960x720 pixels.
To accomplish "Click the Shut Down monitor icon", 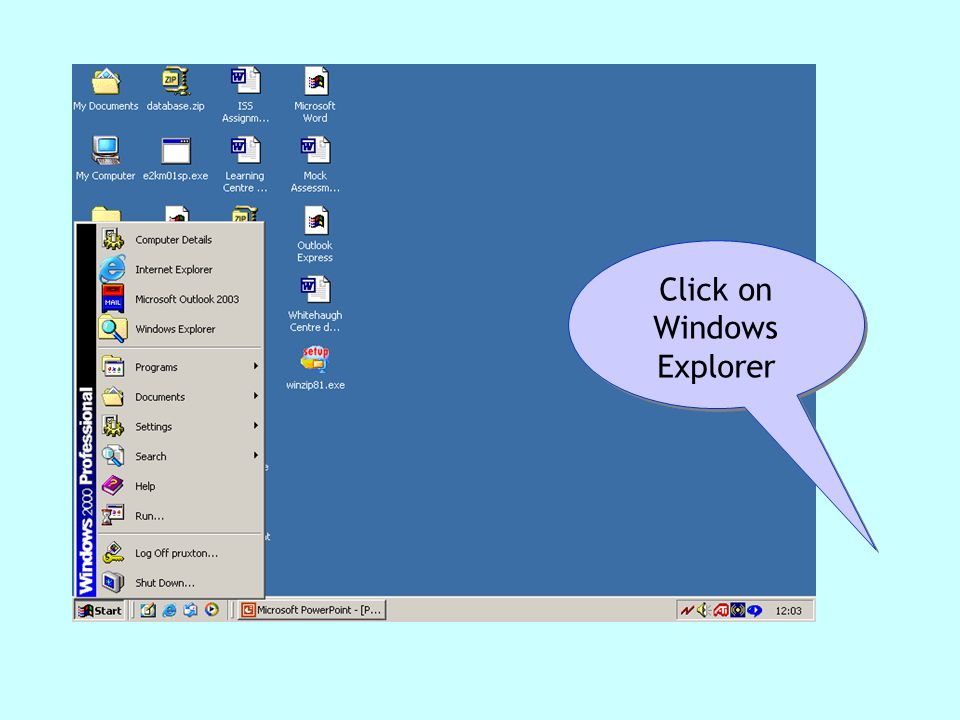I will tap(113, 582).
